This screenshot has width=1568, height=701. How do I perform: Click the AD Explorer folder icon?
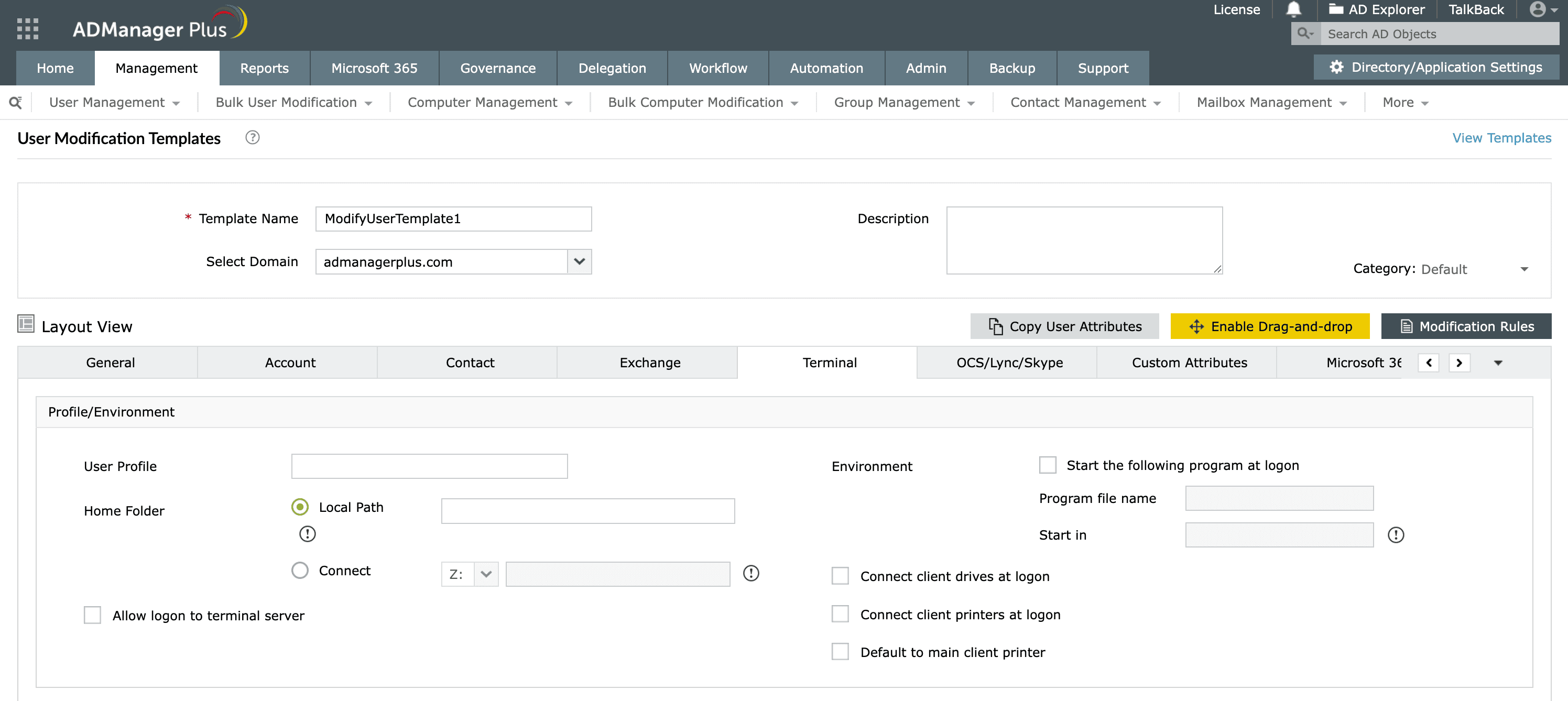click(x=1336, y=9)
